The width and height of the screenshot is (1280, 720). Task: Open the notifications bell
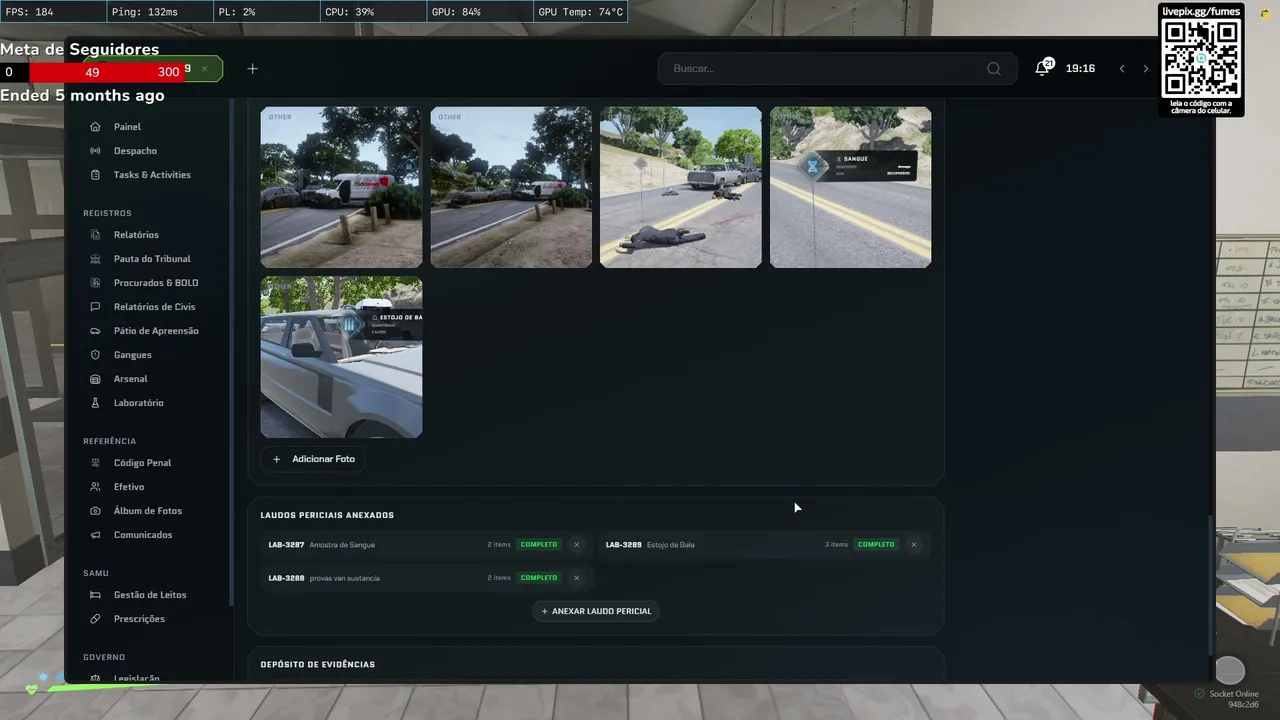point(1043,68)
